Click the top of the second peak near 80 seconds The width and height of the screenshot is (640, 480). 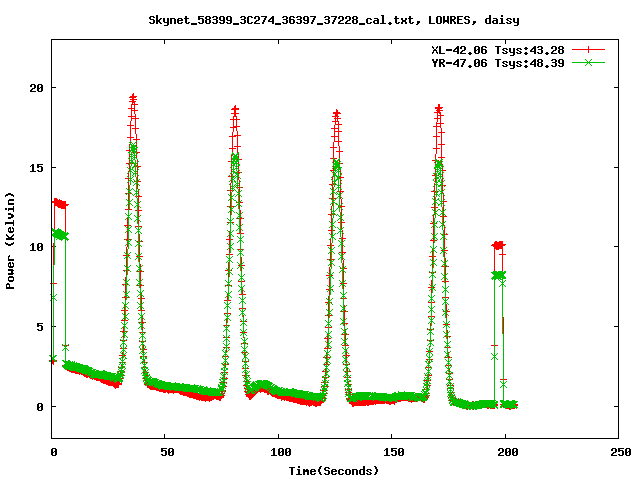click(235, 109)
